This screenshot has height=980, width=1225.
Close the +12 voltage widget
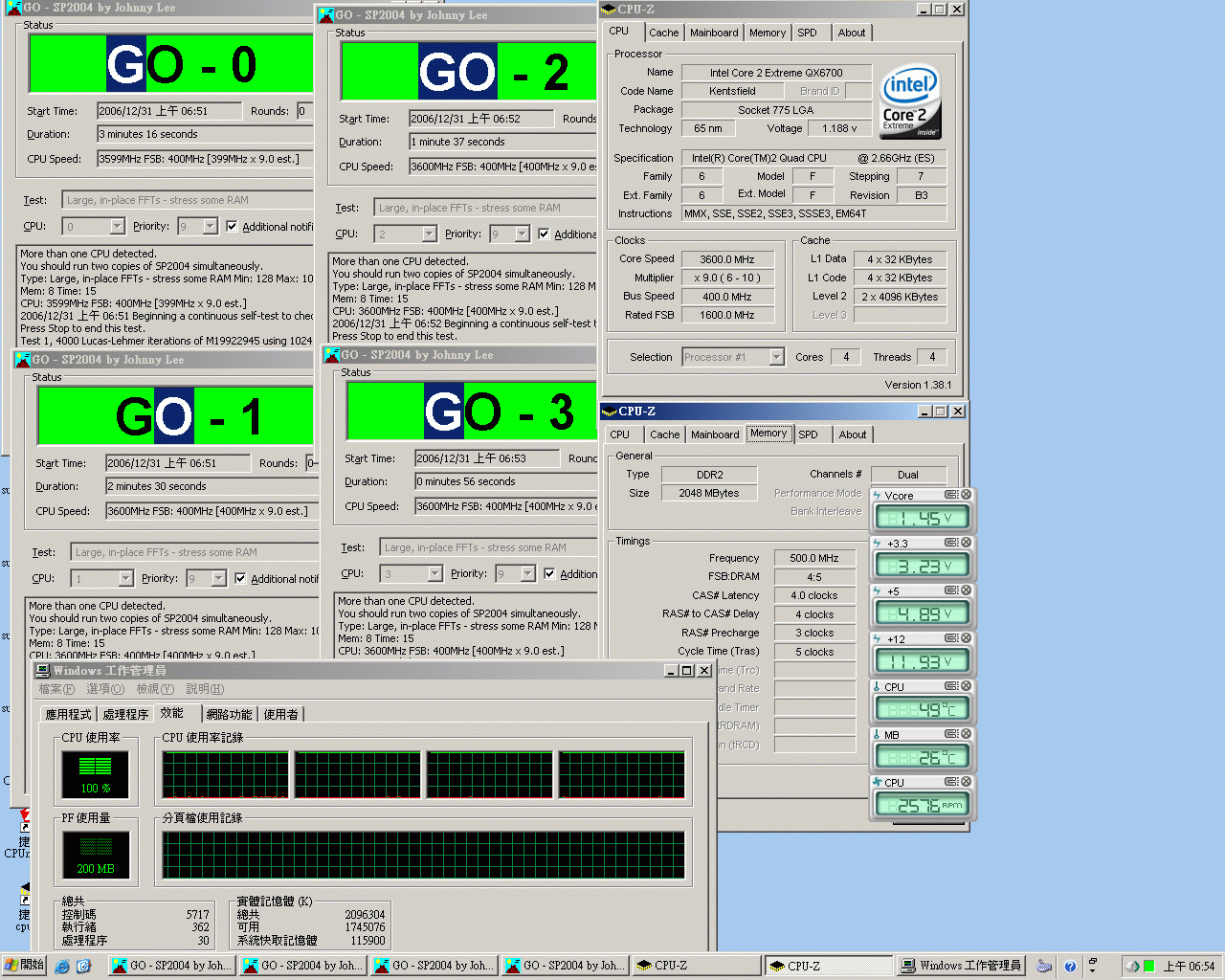(x=967, y=638)
